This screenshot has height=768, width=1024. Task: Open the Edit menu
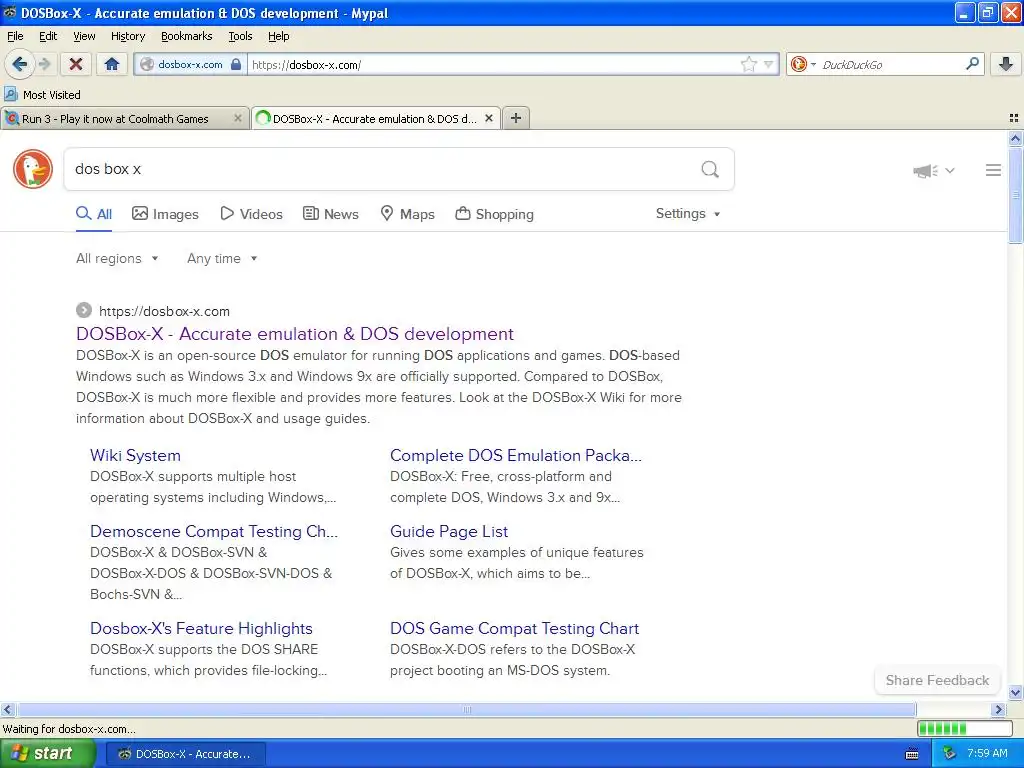coord(48,36)
